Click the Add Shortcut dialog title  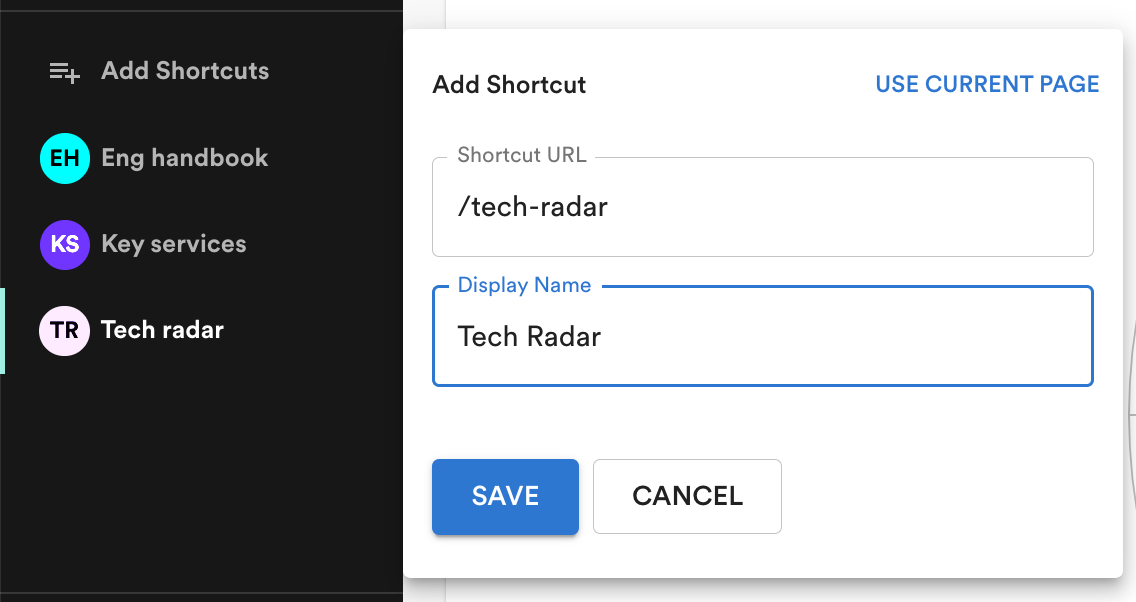pyautogui.click(x=509, y=85)
